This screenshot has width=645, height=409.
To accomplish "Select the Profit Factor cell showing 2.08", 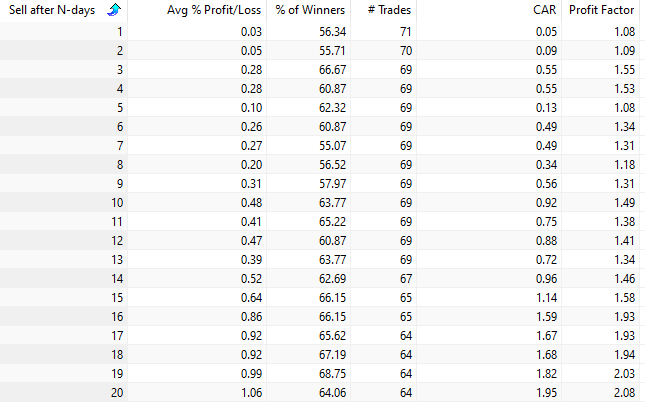I will click(621, 393).
